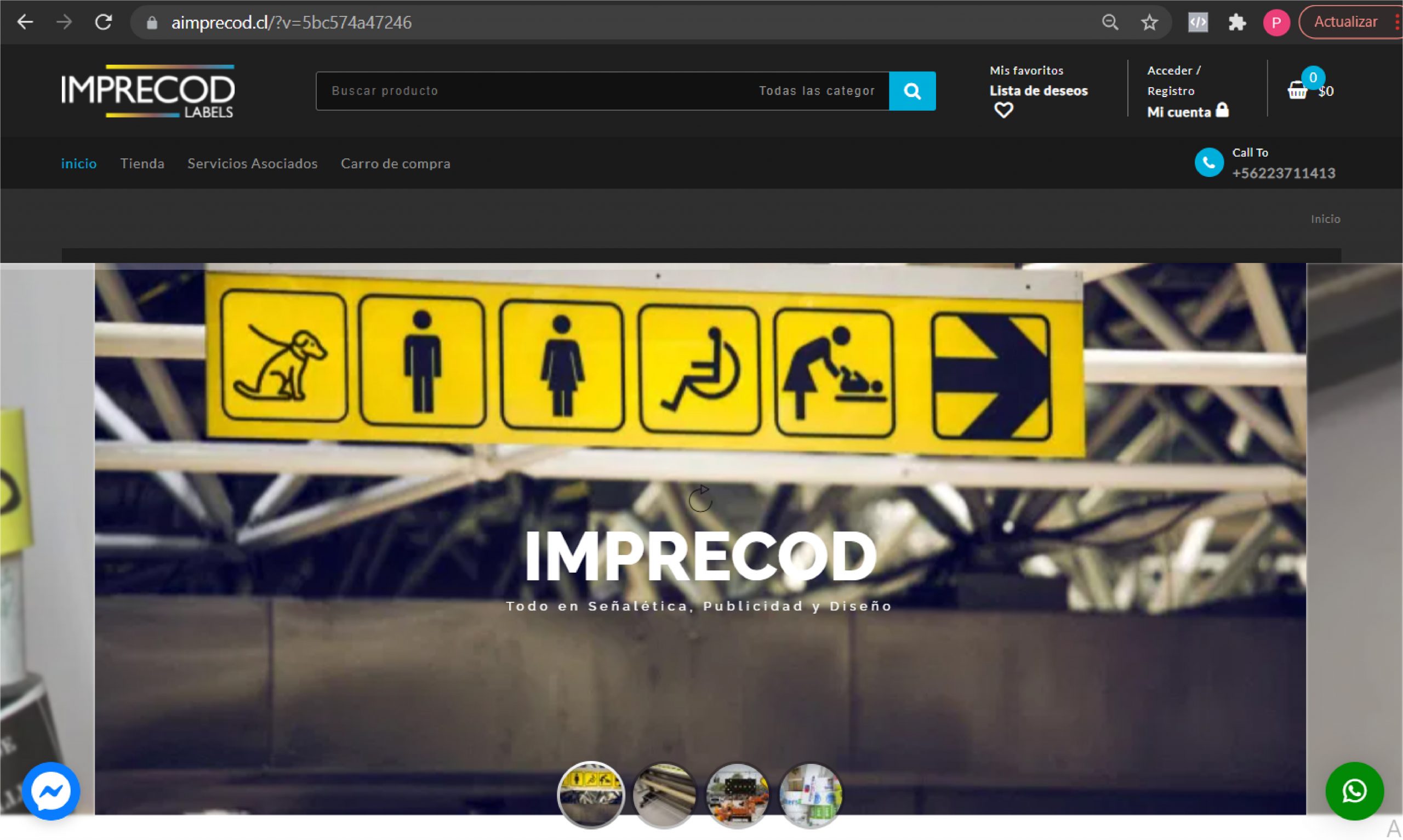Select the inicio menu item
This screenshot has width=1403, height=840.
pyautogui.click(x=79, y=163)
